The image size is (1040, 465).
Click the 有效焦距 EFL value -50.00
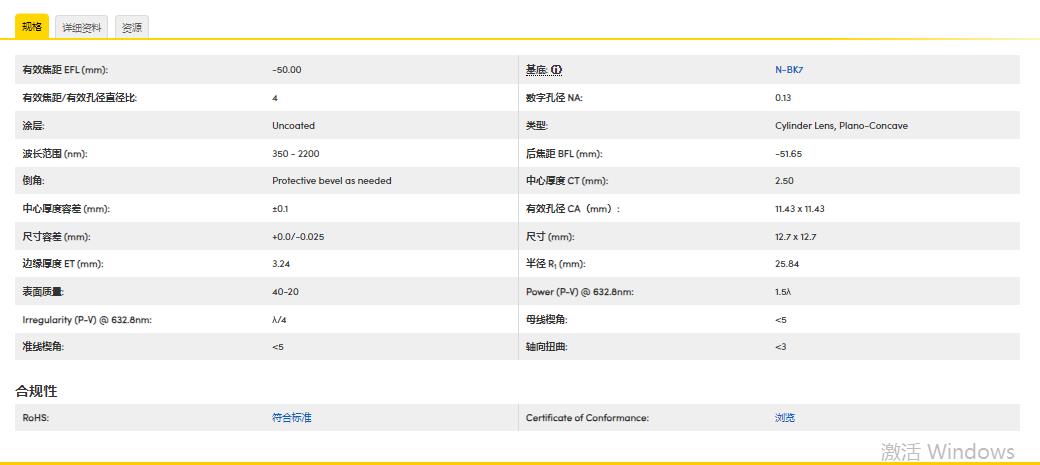(286, 70)
